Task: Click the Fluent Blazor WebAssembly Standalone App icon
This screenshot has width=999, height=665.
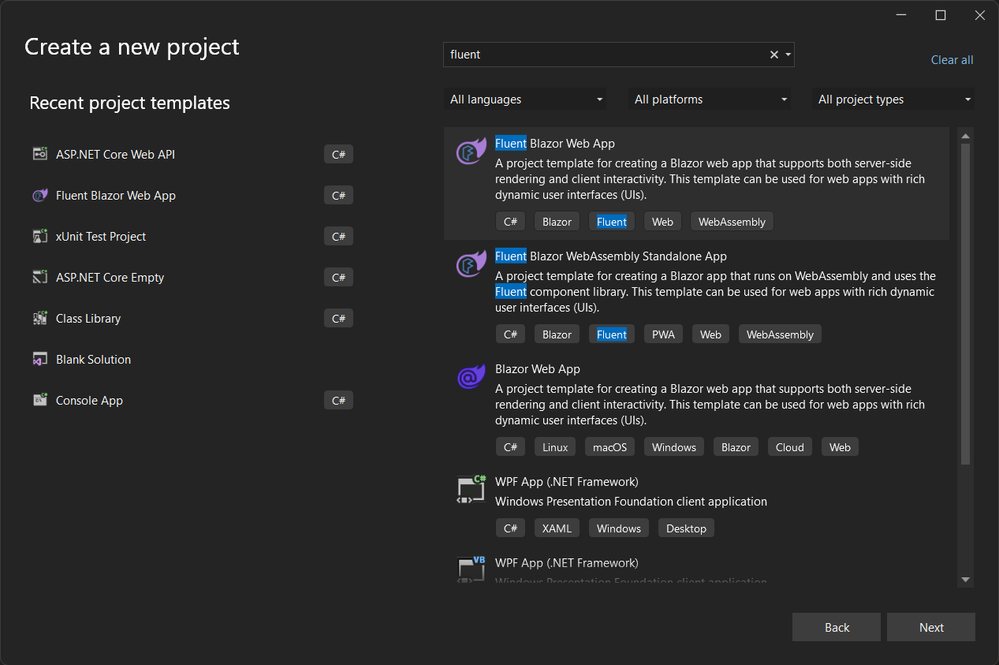Action: [x=471, y=264]
